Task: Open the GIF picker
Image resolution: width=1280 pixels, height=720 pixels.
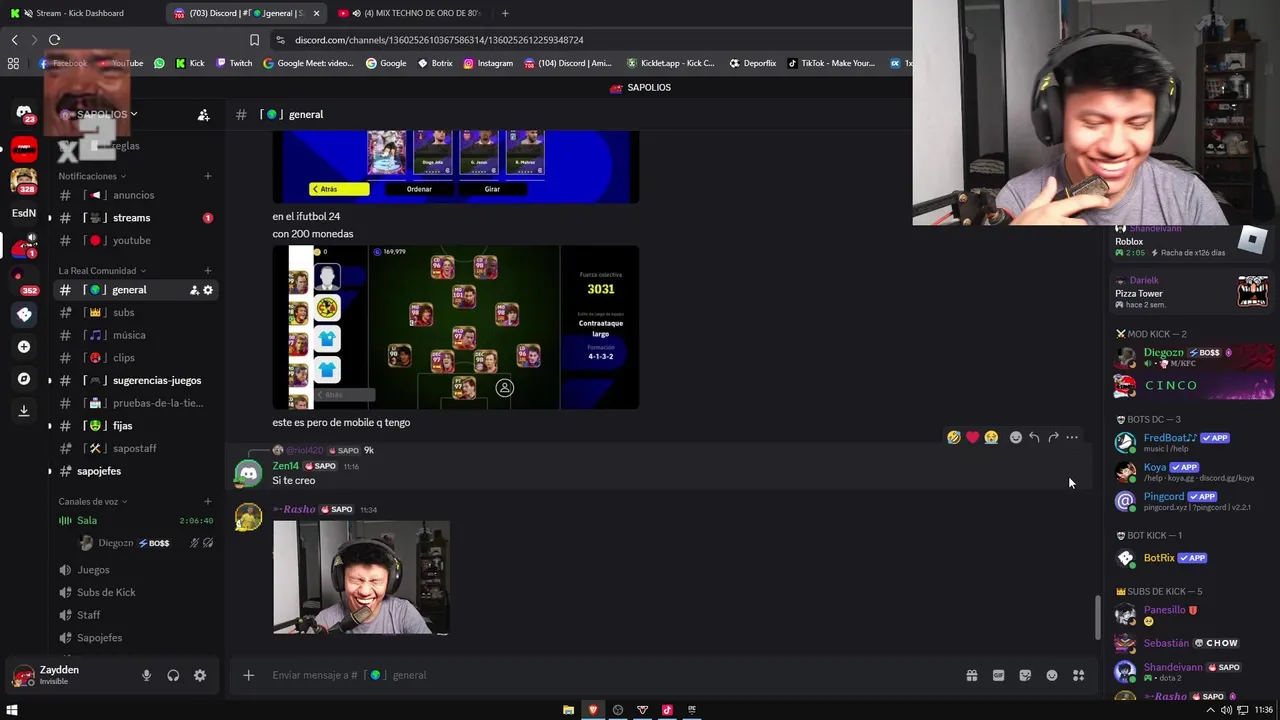Action: click(998, 675)
